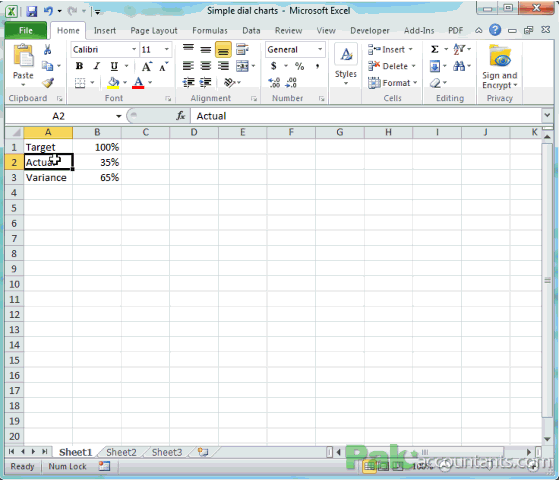Image resolution: width=559 pixels, height=480 pixels.
Task: Open the Sheet2 worksheet tab
Action: [x=121, y=452]
